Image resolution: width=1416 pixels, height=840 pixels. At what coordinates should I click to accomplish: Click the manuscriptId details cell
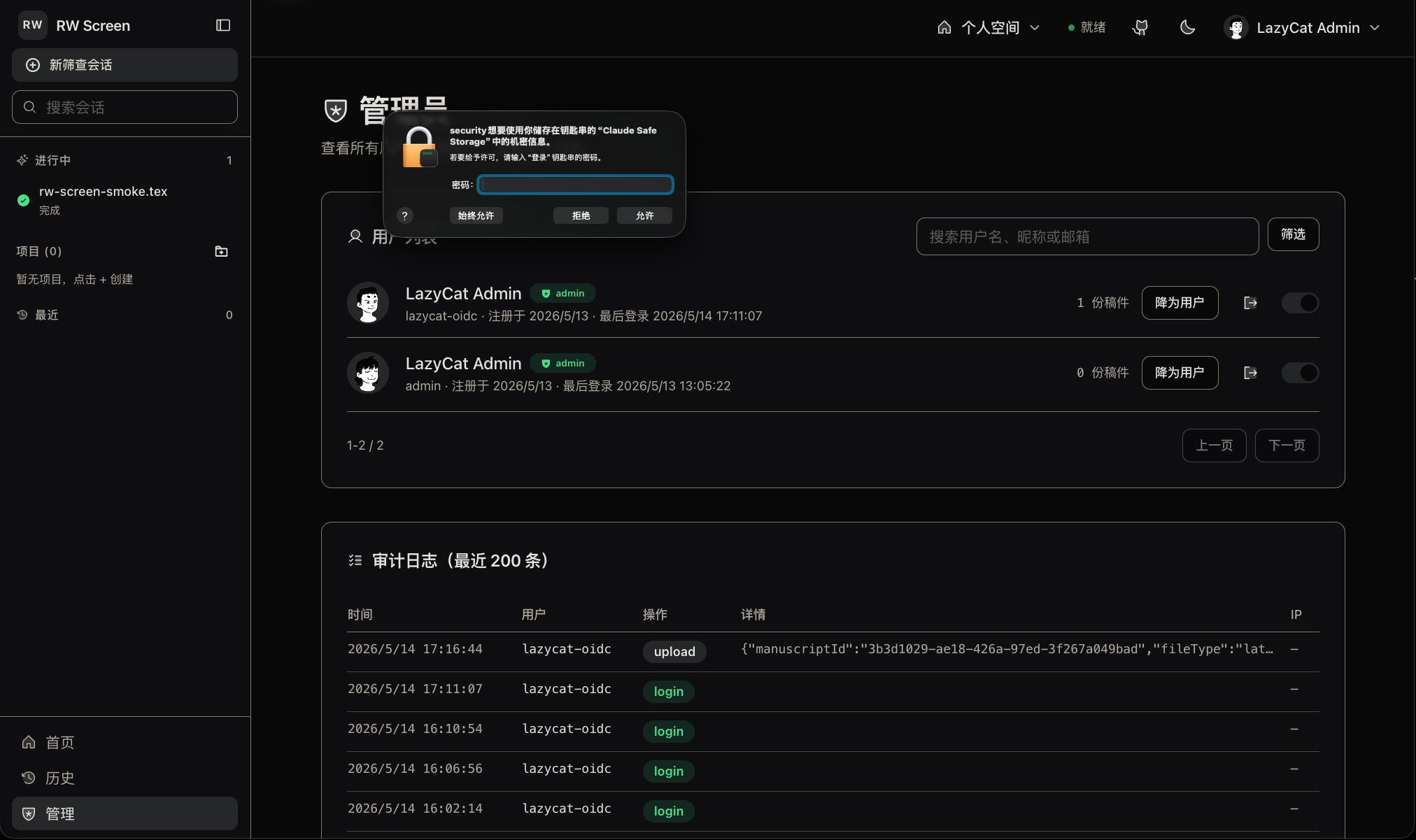click(1007, 649)
